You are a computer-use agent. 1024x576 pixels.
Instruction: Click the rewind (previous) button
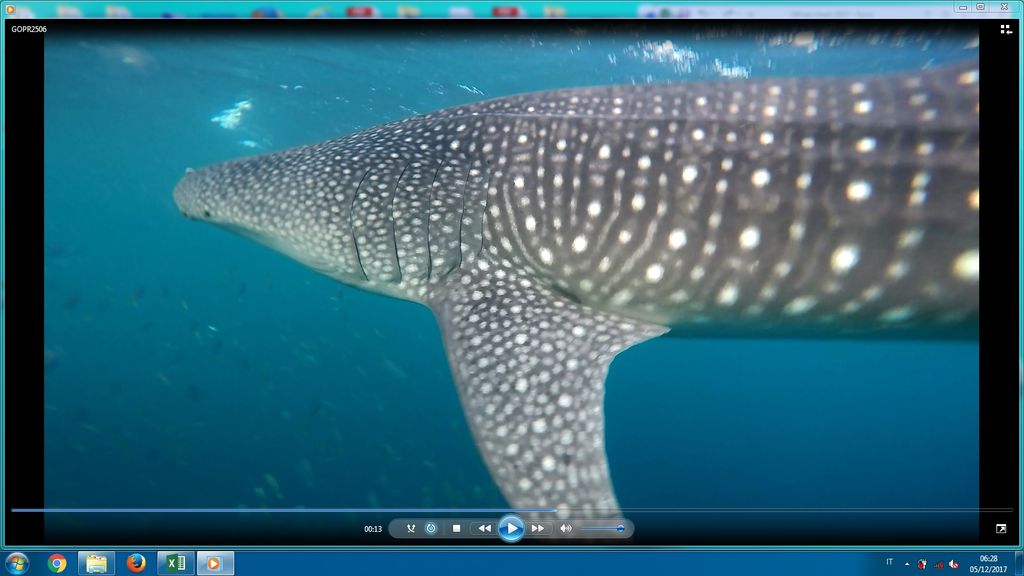(484, 528)
